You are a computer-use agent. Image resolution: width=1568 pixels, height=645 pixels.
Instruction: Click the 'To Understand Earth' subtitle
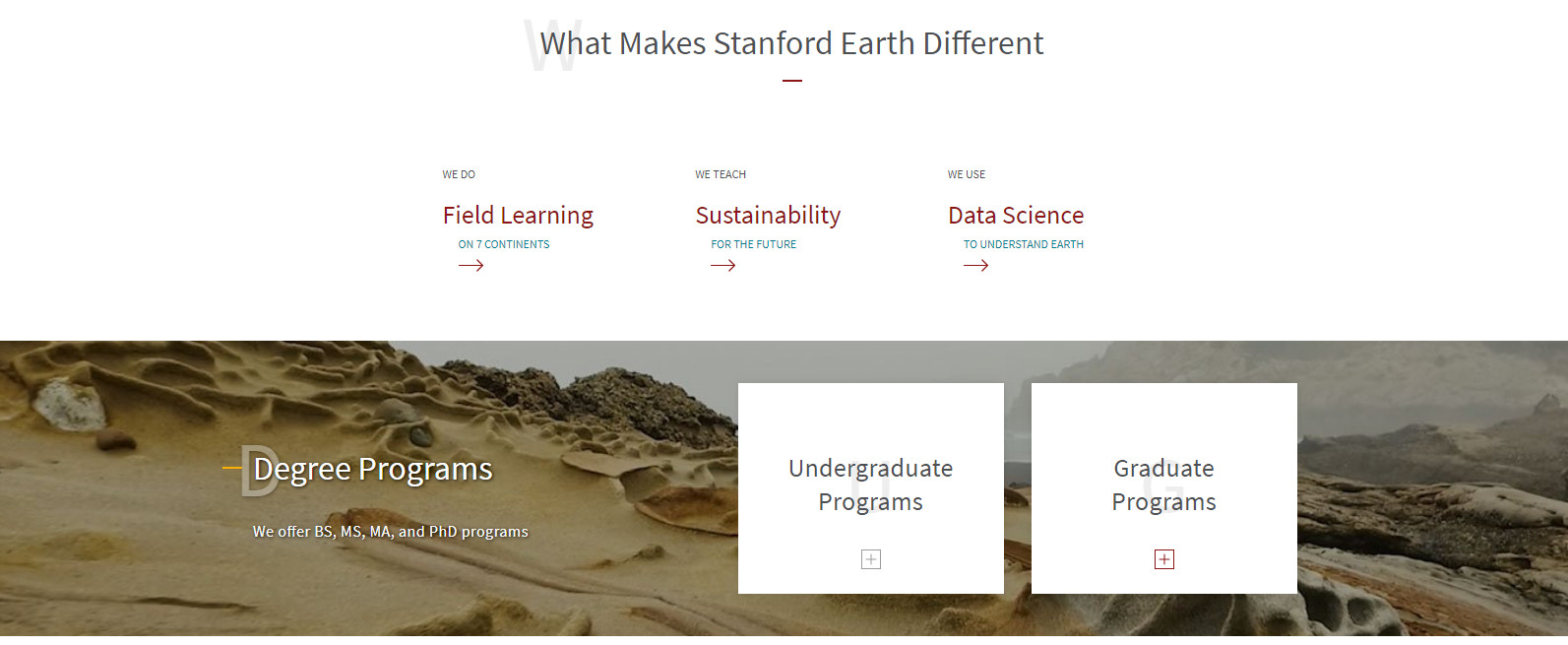pos(1024,244)
